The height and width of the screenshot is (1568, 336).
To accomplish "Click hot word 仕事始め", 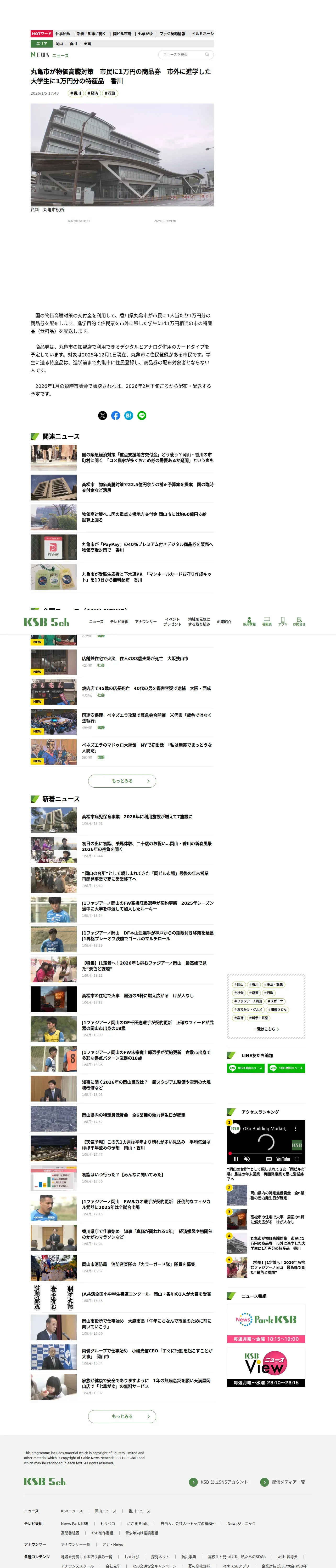I will (x=63, y=34).
